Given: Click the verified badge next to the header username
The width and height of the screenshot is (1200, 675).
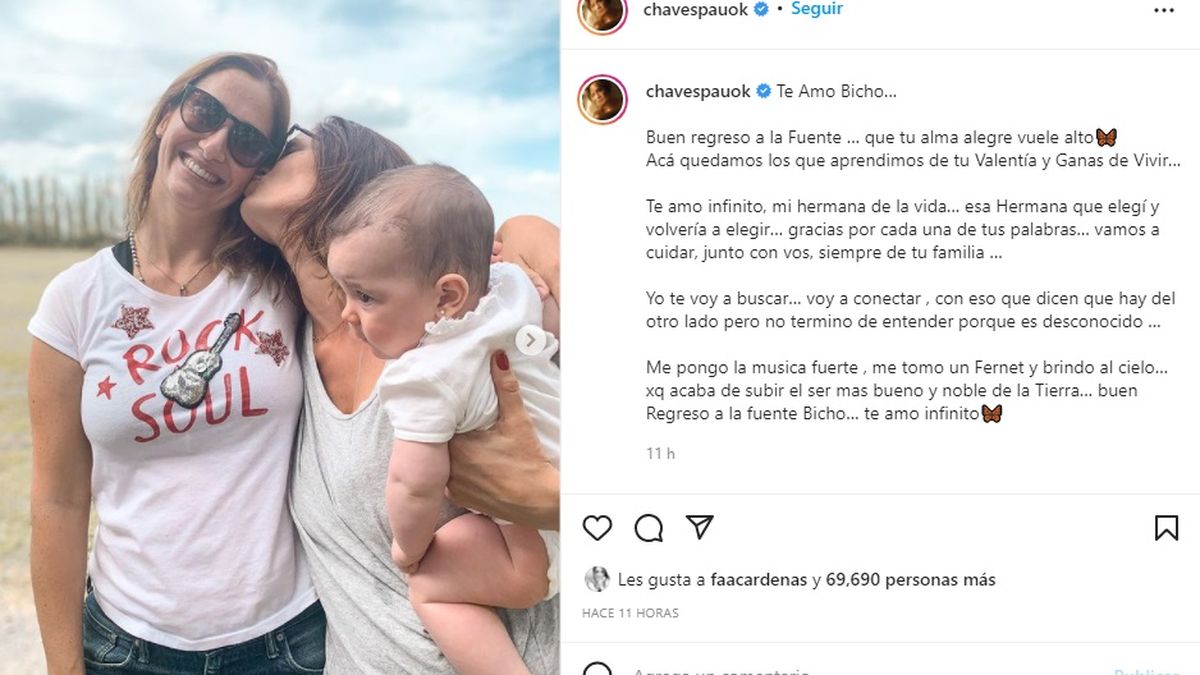Looking at the screenshot, I should 760,9.
